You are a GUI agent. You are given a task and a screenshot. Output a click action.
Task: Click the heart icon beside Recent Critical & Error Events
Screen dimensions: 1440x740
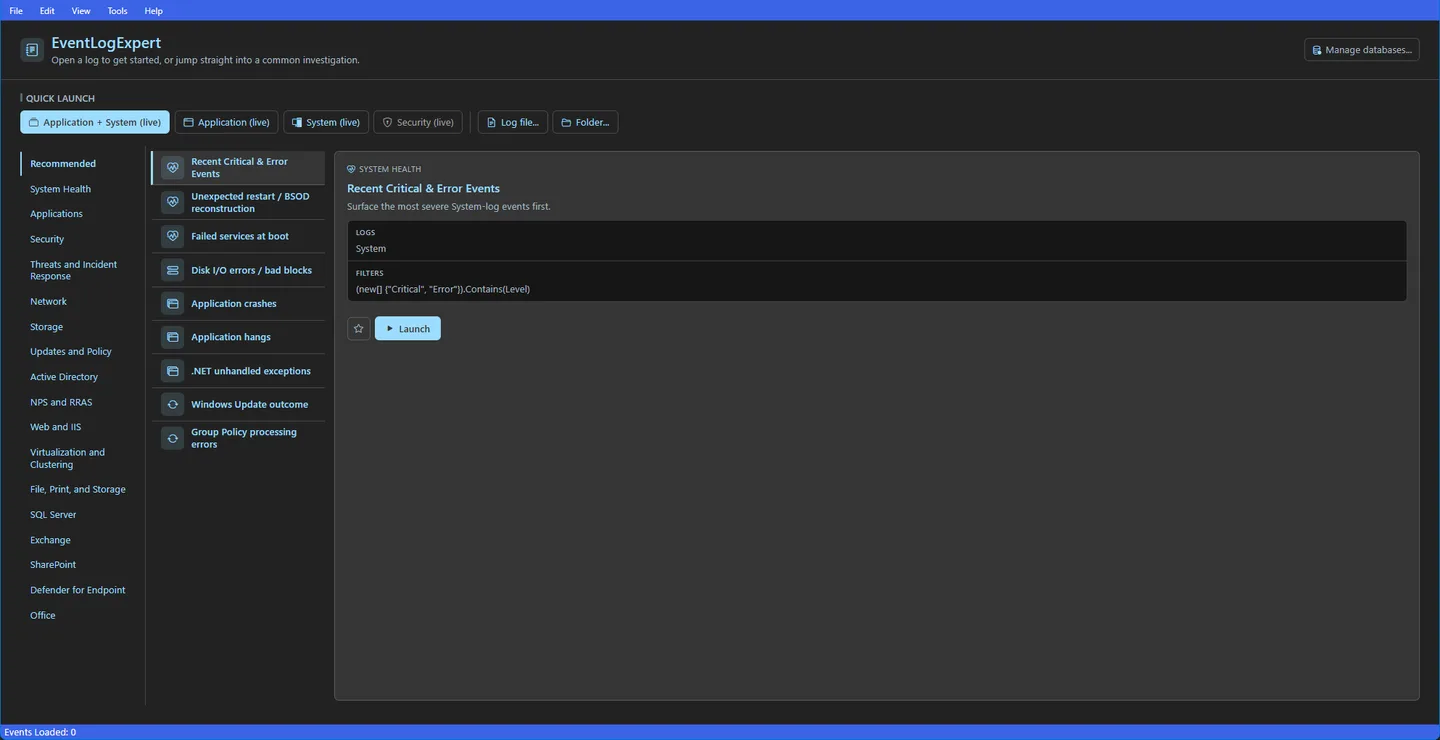173,168
